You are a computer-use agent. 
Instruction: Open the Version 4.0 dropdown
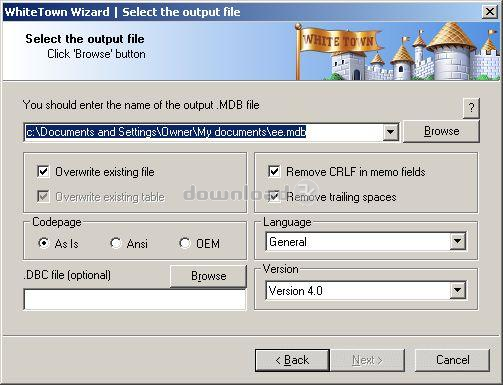pos(458,290)
